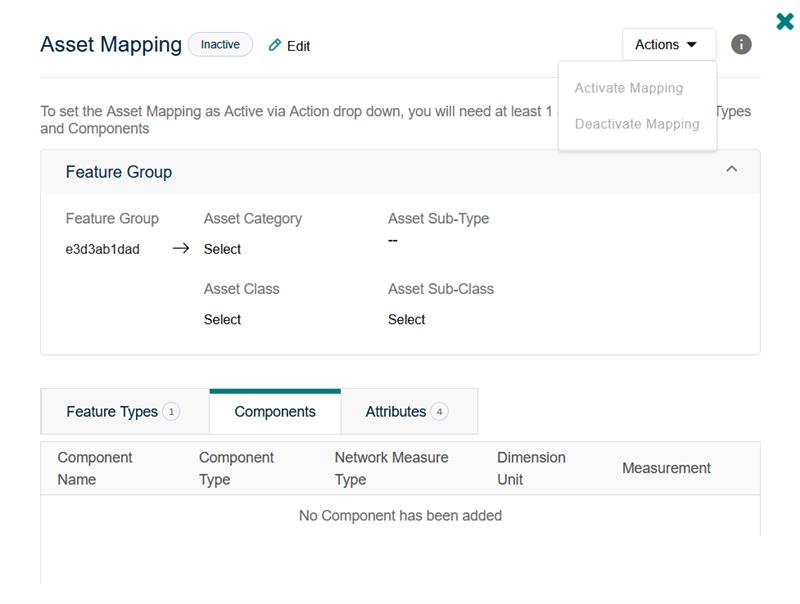800x604 pixels.
Task: Collapse the Feature Group section
Action: click(731, 169)
